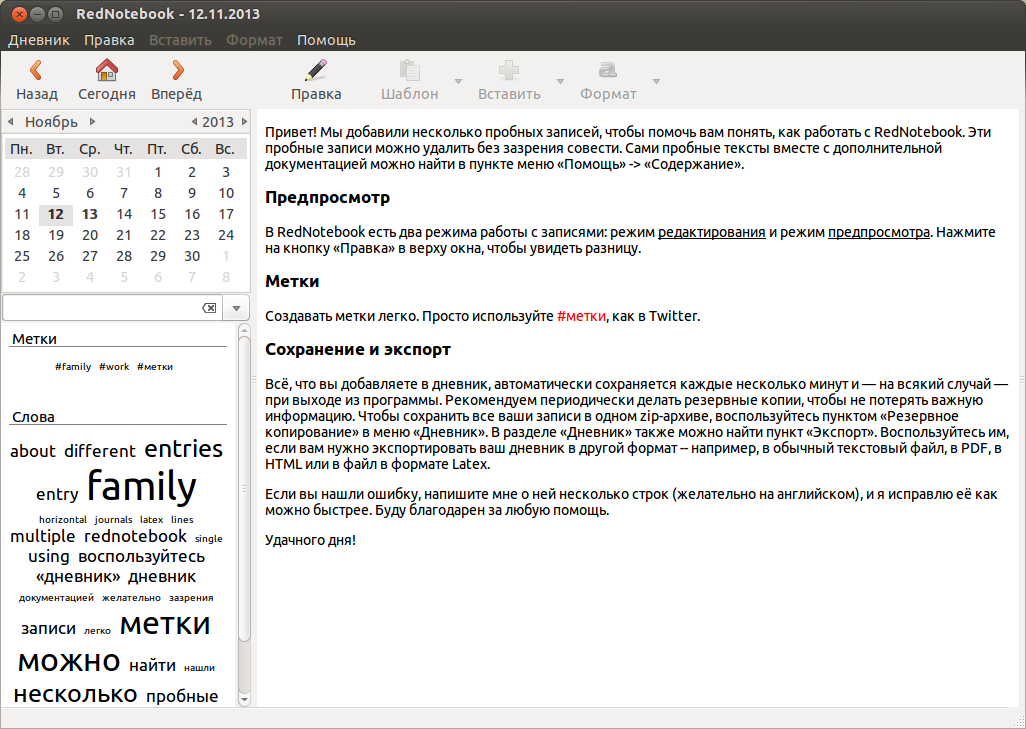Open the search options dropdown arrow
This screenshot has width=1026, height=729.
click(235, 307)
